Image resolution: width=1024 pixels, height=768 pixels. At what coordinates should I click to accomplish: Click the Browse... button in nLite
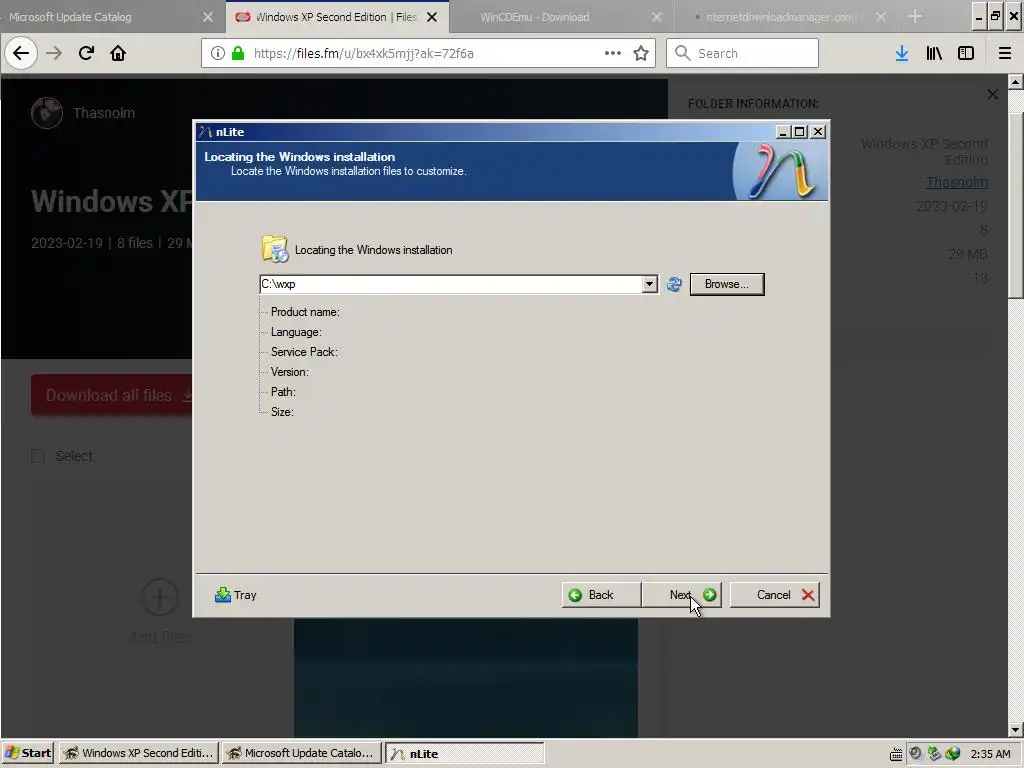point(727,284)
